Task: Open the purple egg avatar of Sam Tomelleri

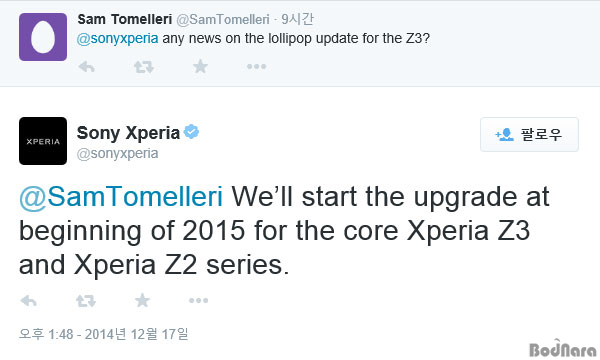Action: click(43, 37)
